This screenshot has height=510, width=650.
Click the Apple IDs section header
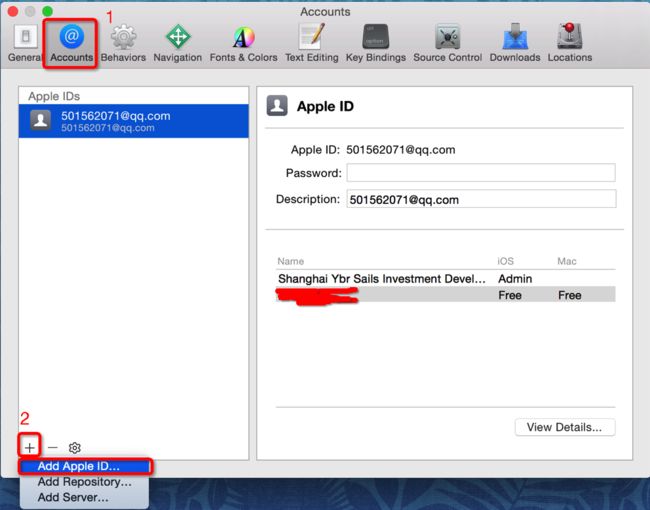tap(54, 96)
